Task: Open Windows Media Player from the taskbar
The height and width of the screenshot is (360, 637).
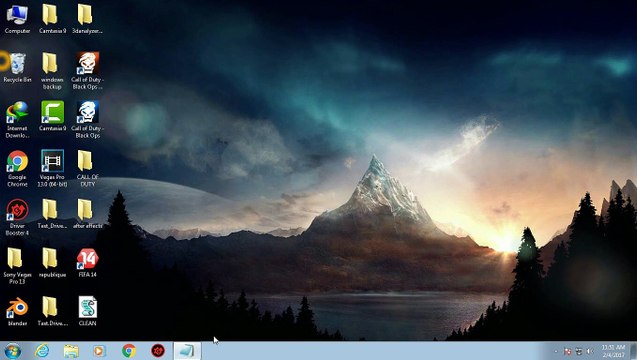Action: tap(99, 351)
